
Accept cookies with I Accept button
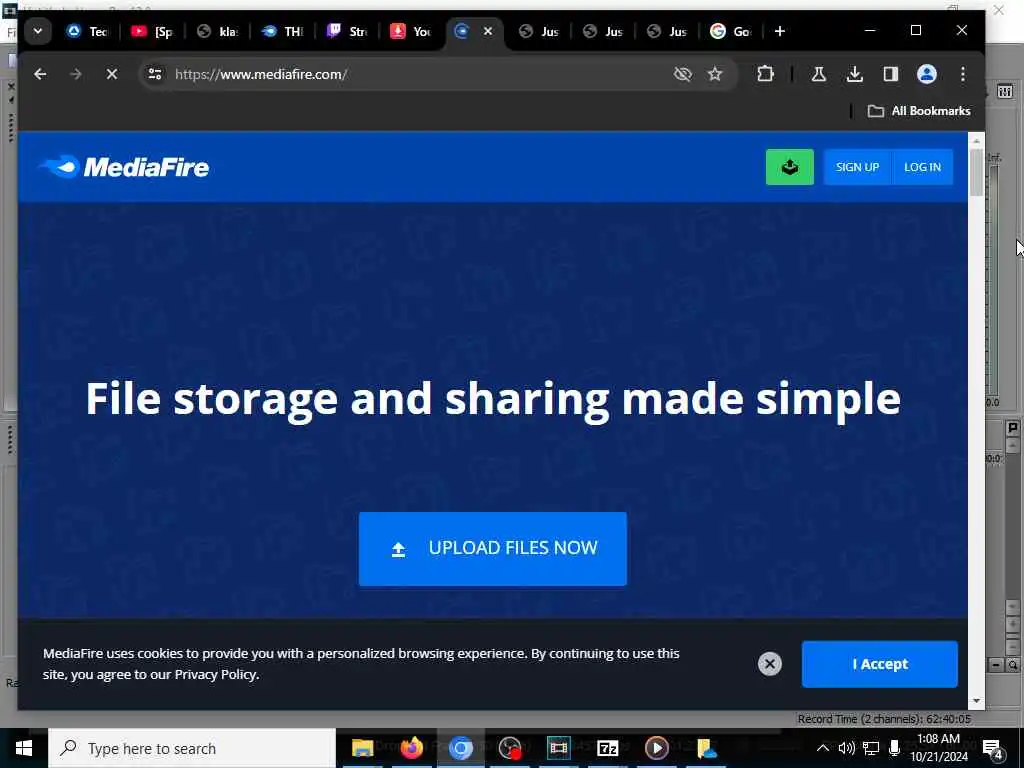coord(879,664)
